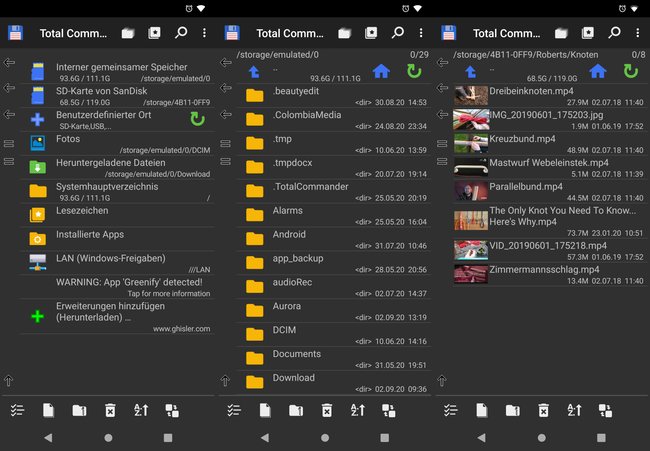
Task: Open Heruntergeladene Dateien
Action: point(117,167)
